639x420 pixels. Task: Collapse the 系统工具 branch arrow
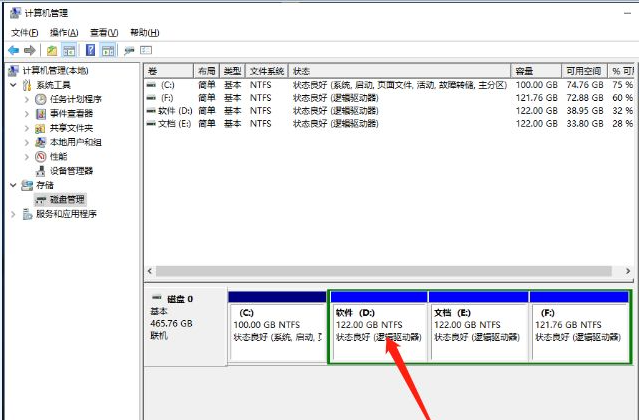[x=13, y=85]
